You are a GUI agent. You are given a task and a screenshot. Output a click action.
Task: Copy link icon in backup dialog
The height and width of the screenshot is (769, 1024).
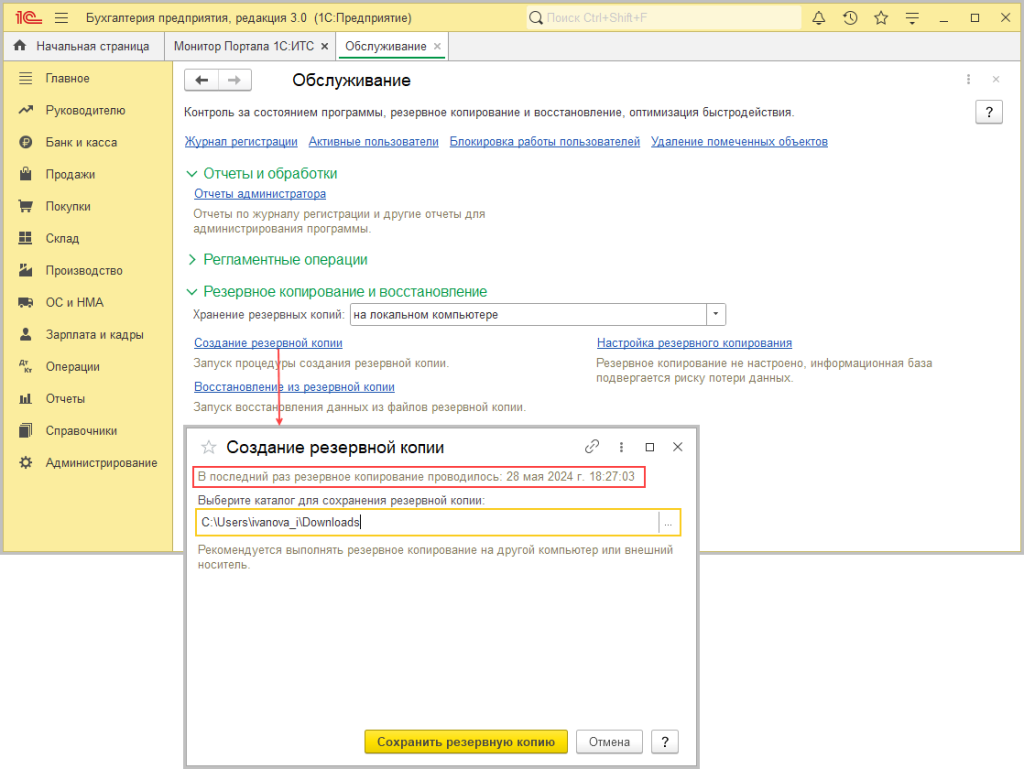pos(592,447)
